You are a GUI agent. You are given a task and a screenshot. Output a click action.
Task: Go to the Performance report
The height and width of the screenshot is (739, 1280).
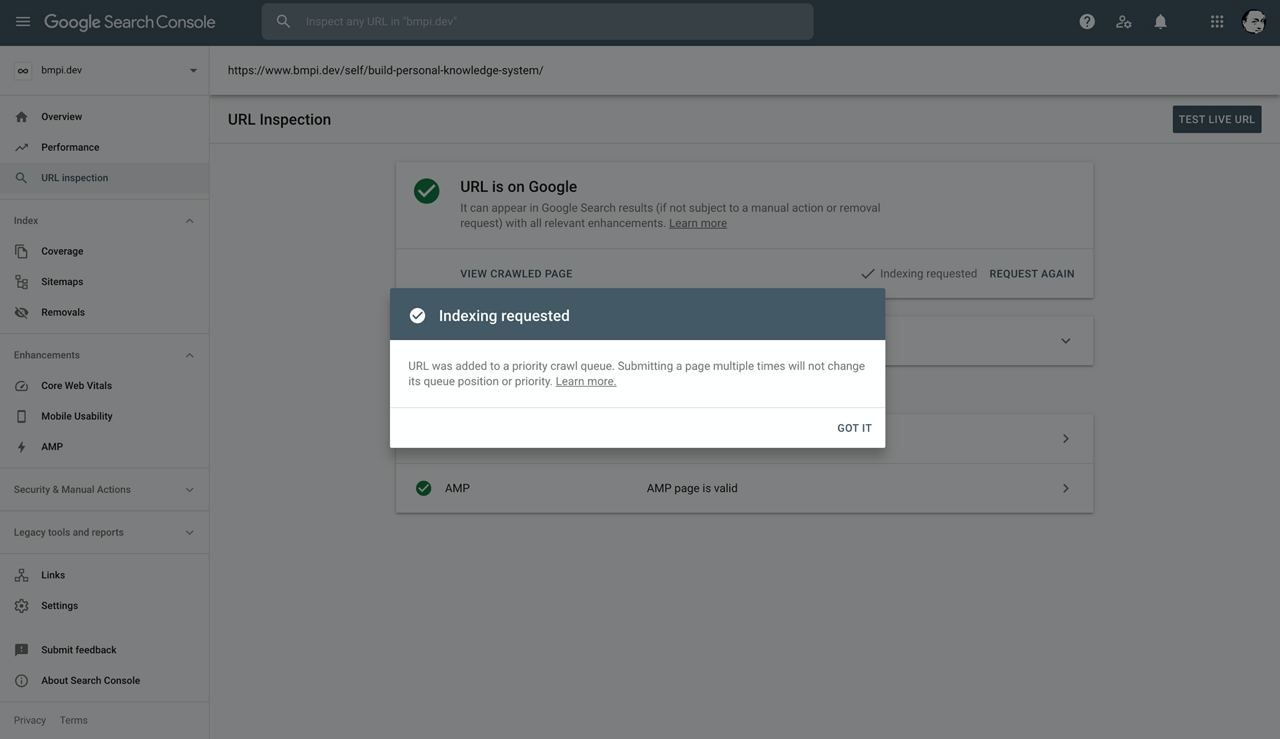tap(69, 147)
